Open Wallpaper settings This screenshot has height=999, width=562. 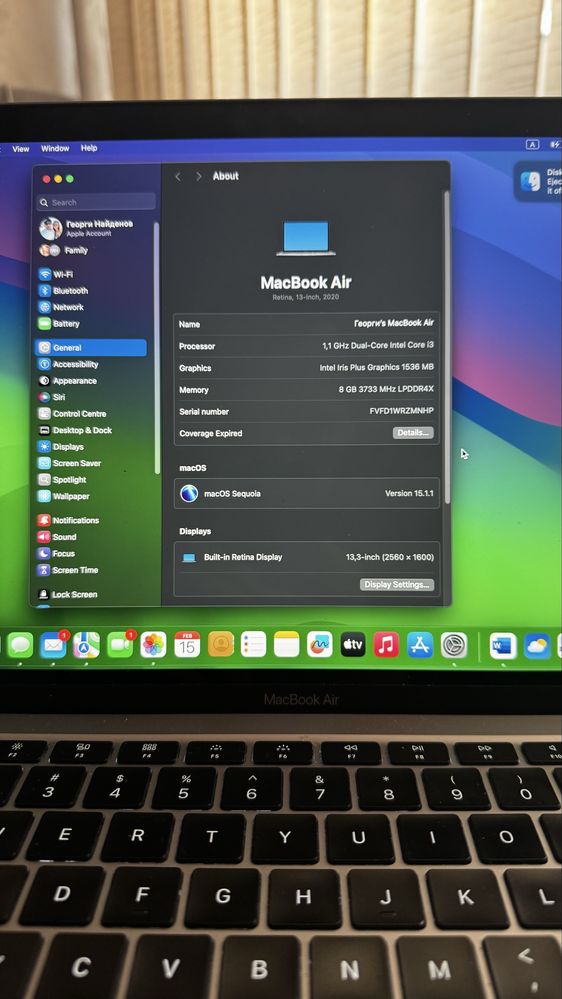point(64,496)
